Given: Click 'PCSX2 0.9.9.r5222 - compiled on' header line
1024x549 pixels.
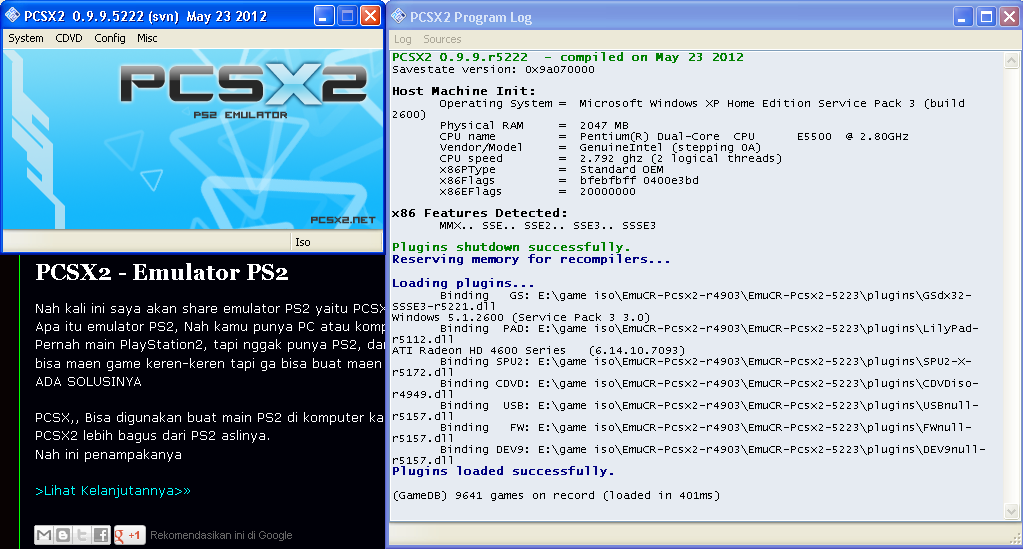Looking at the screenshot, I should (568, 57).
